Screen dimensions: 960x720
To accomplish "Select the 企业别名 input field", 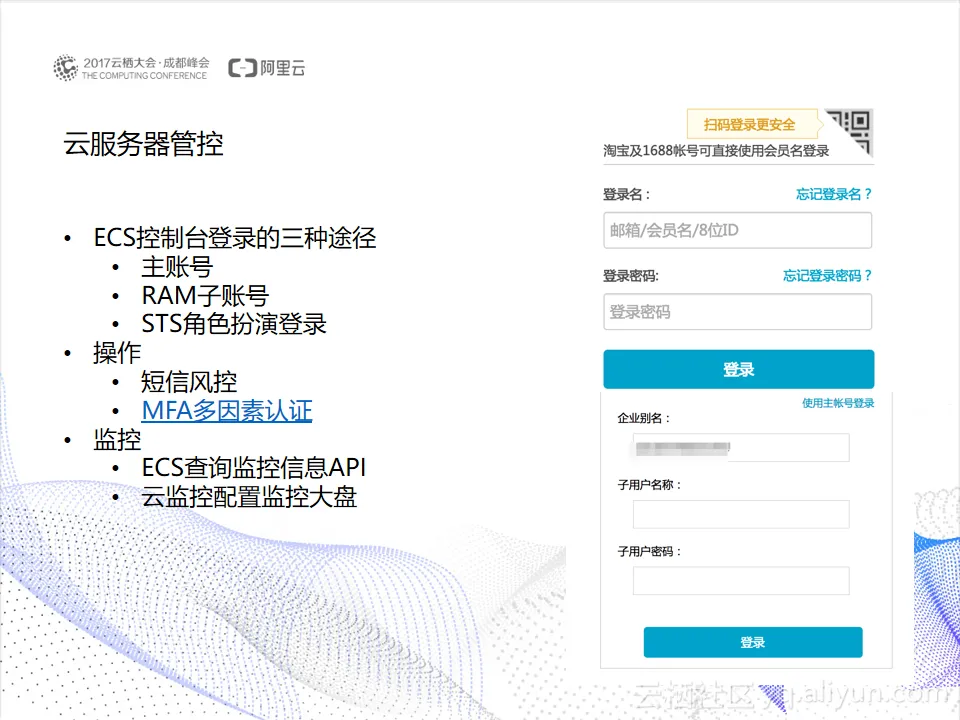I will (x=740, y=448).
